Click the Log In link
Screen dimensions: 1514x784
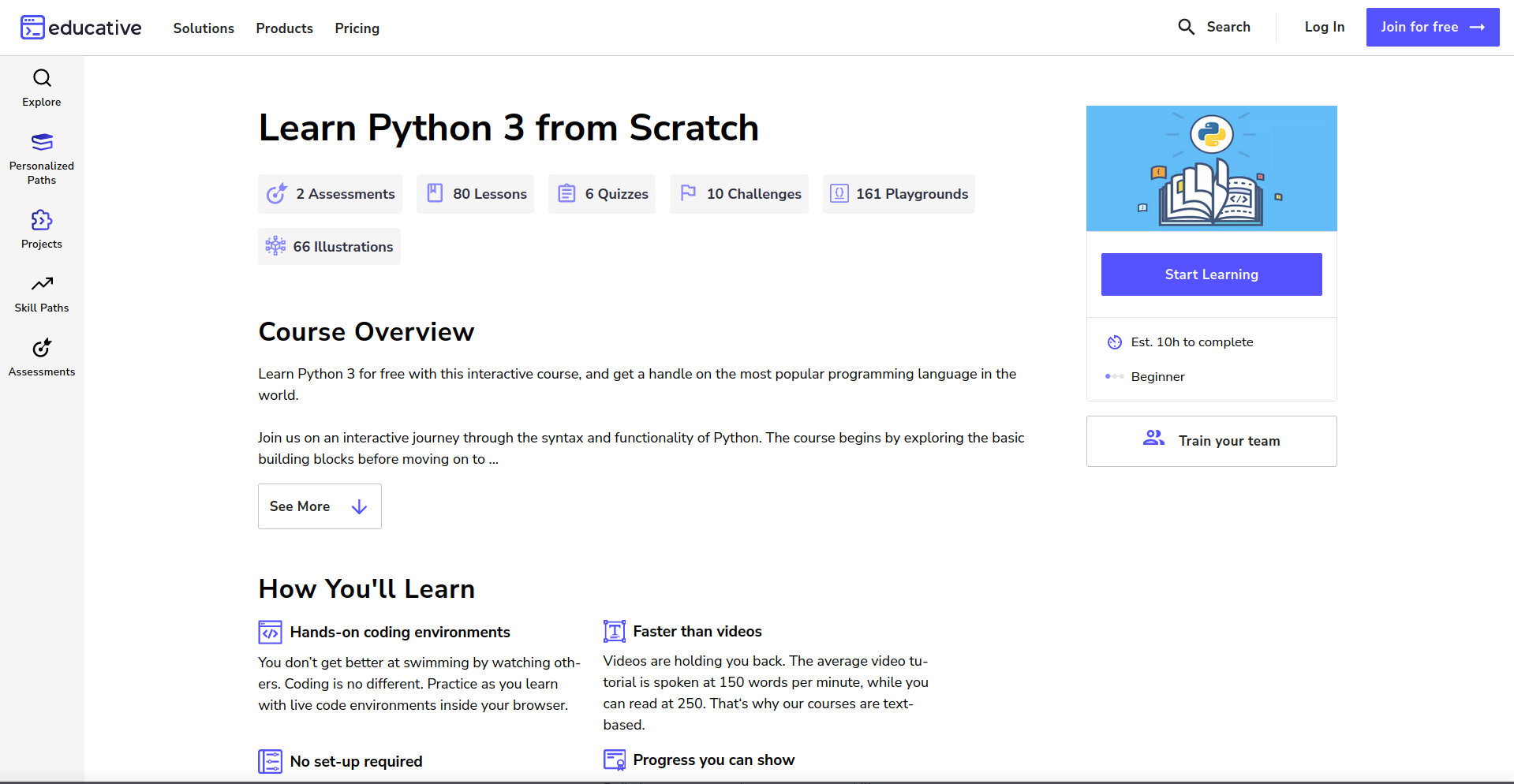pyautogui.click(x=1324, y=27)
